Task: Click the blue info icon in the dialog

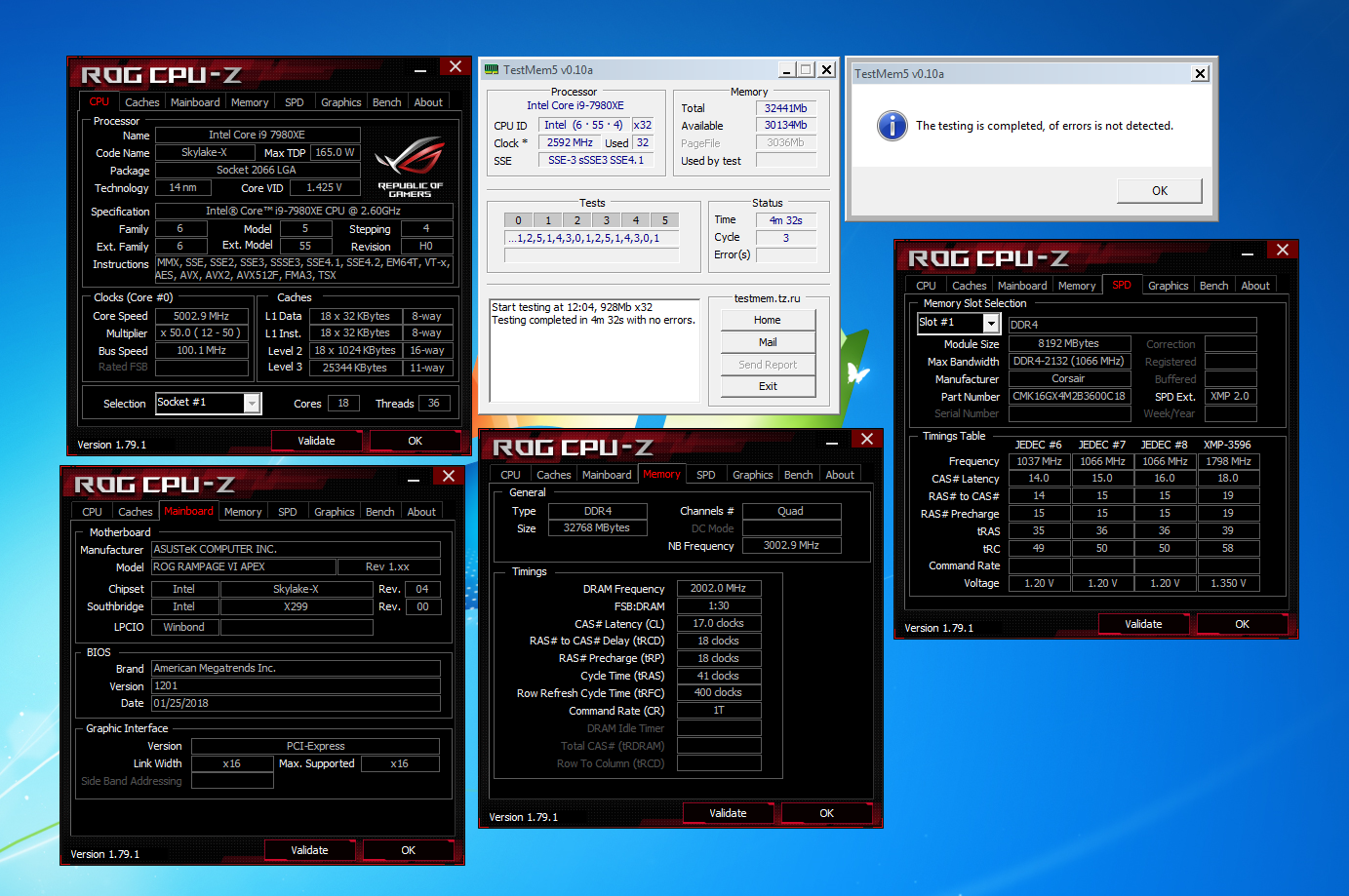Action: tap(892, 126)
